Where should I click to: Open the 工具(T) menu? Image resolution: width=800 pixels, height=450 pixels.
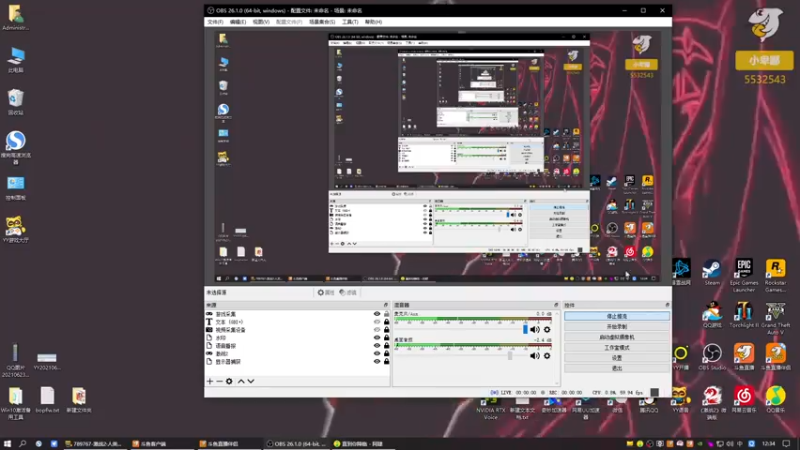point(349,22)
